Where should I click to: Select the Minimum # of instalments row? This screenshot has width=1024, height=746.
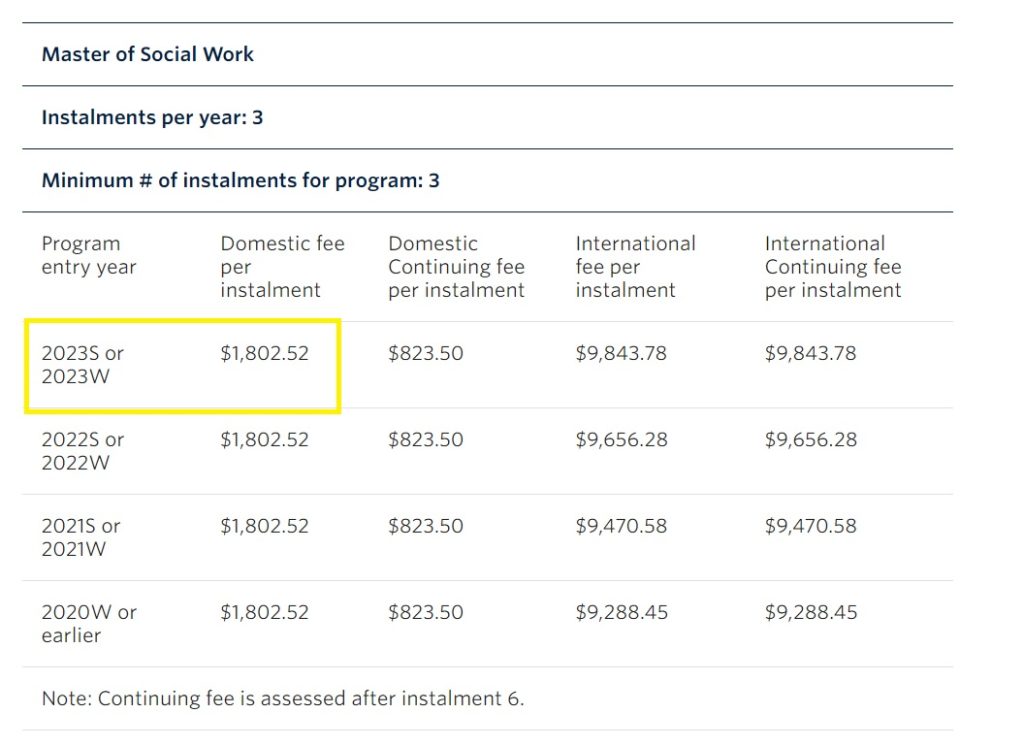(240, 181)
